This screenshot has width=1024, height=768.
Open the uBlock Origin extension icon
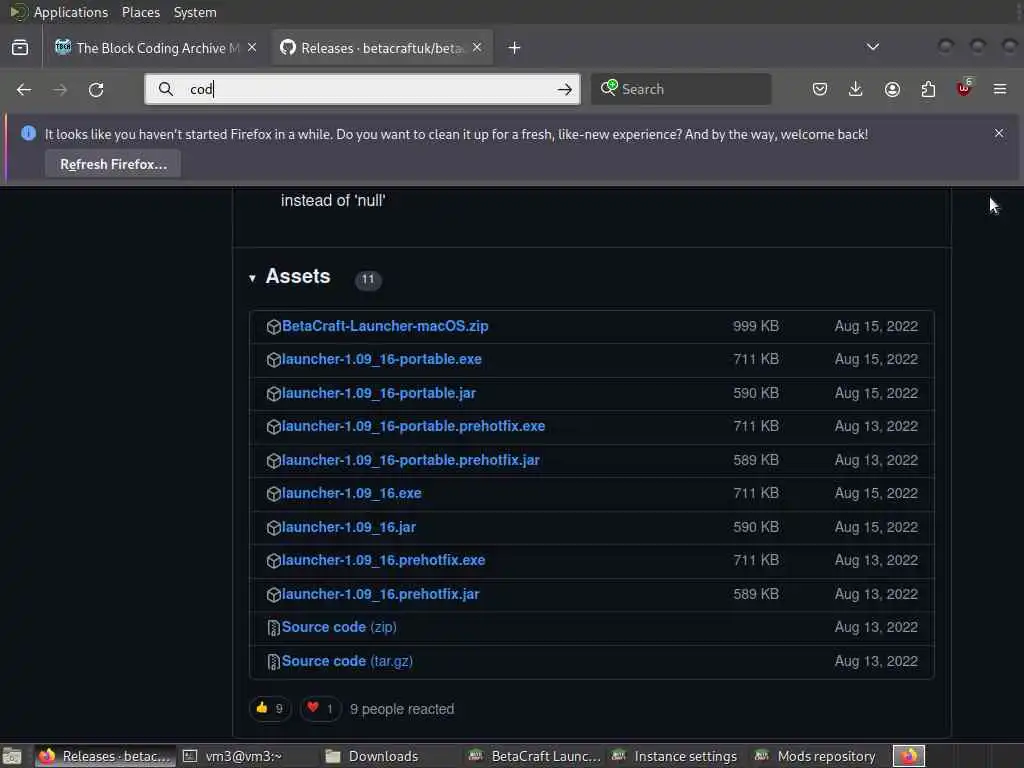(964, 88)
